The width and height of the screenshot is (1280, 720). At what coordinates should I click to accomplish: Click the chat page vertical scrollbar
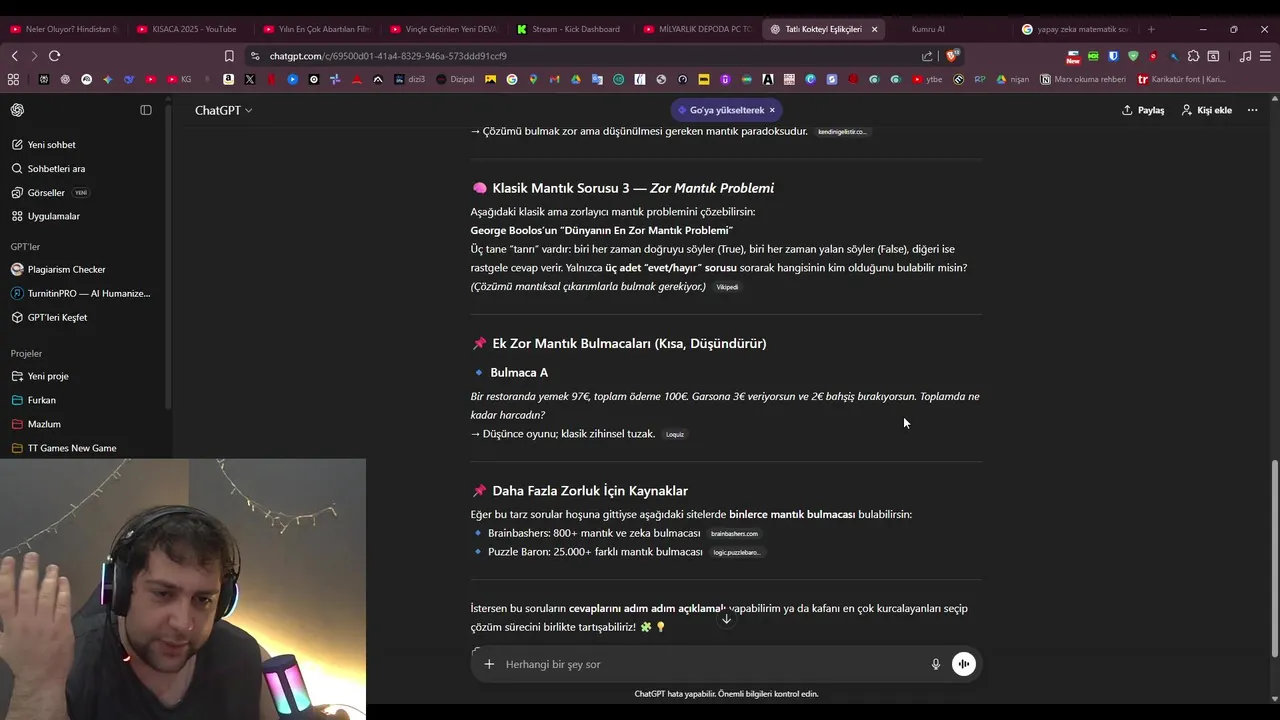pyautogui.click(x=1274, y=559)
